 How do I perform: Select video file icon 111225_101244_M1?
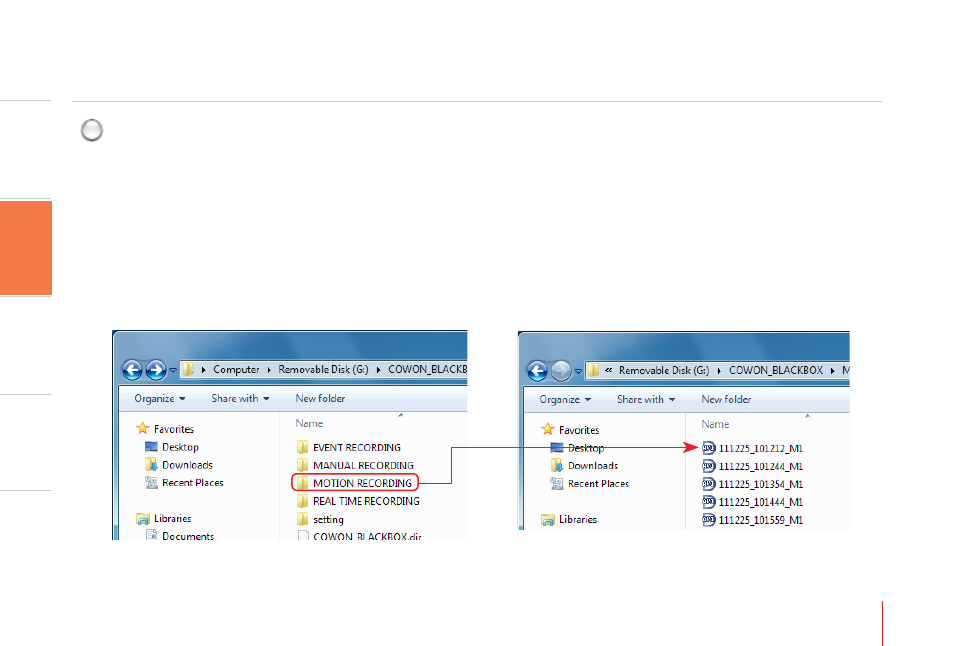pyautogui.click(x=708, y=466)
